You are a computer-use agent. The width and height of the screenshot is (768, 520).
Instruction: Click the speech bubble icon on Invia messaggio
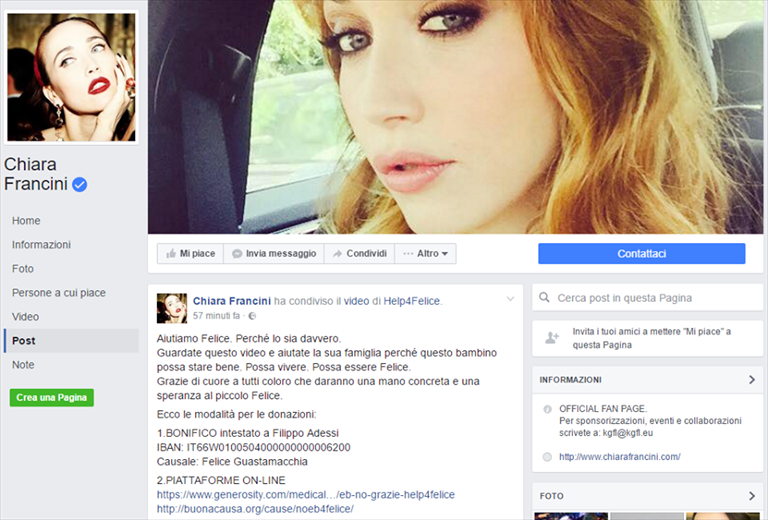[x=237, y=254]
